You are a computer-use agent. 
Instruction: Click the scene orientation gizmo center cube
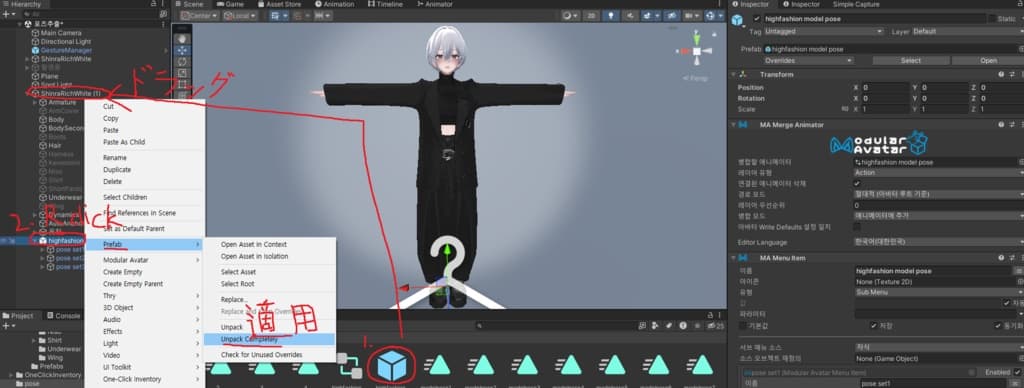coord(697,52)
